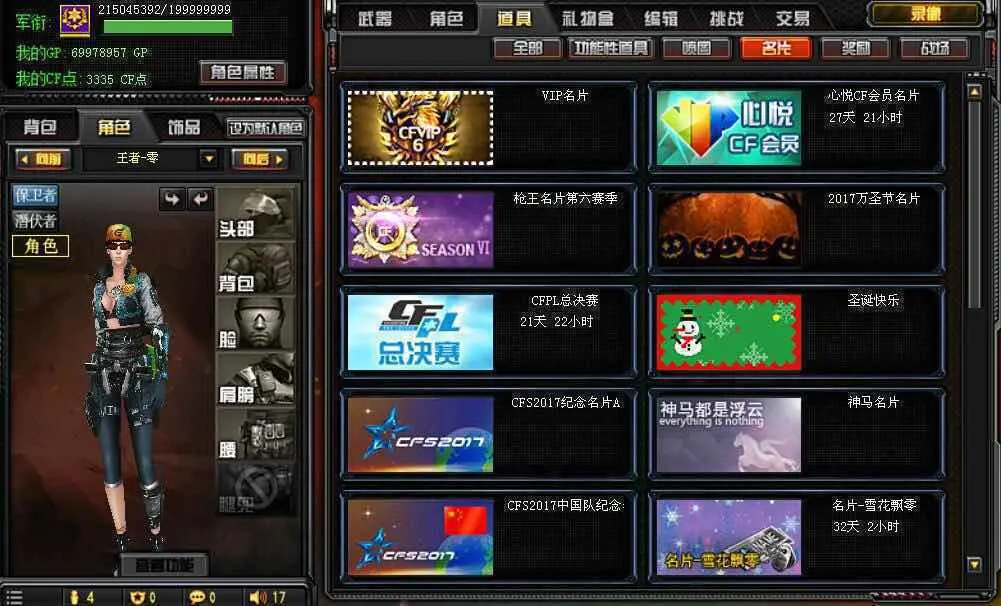
Task: Click the clan shield icon showing 0
Action: pos(143,597)
